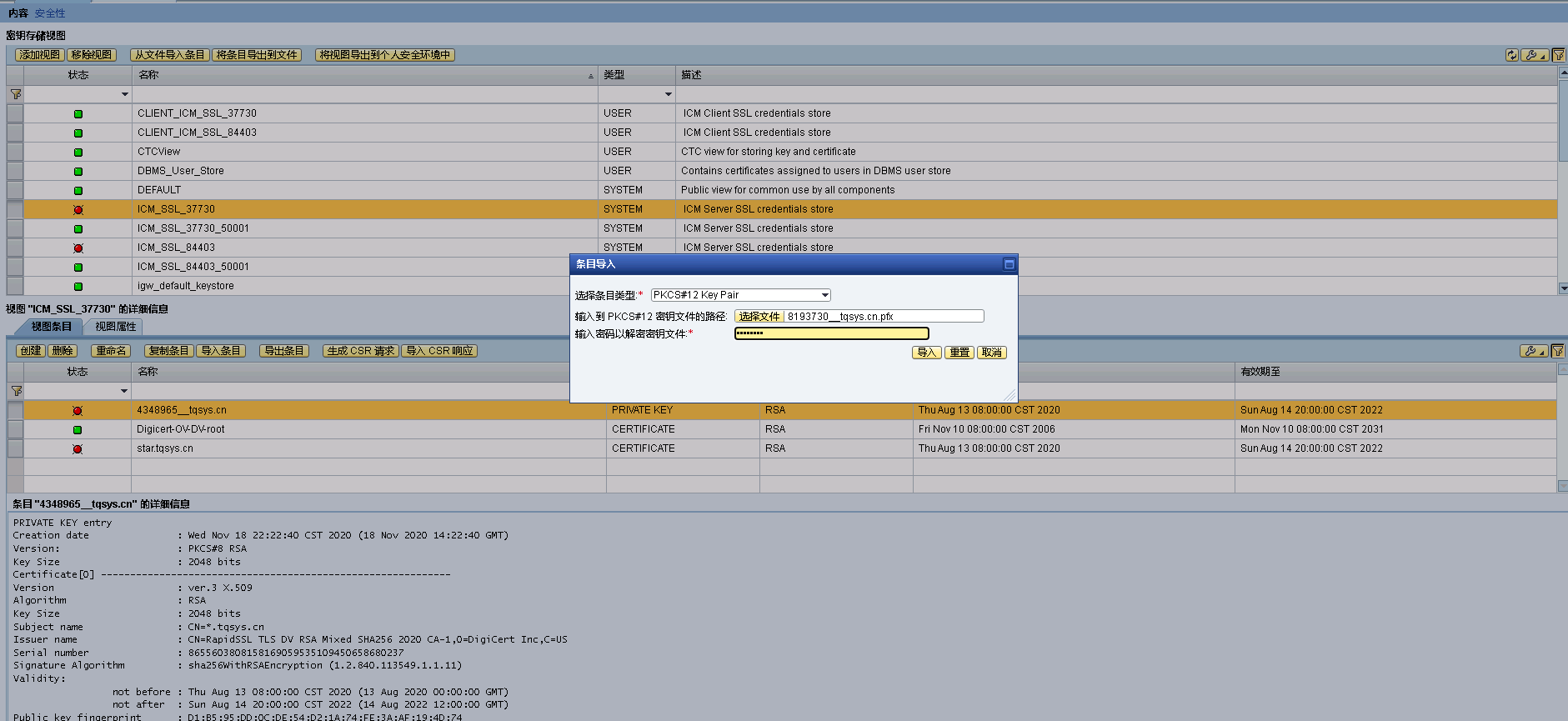Select row marker of ICM_SSL_84403_50001
The width and height of the screenshot is (1568, 721).
coord(15,267)
